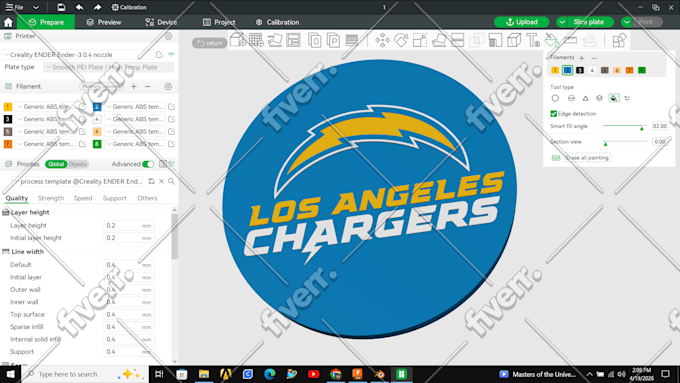
Task: Click the assembly view puzzle icon
Action: click(619, 40)
